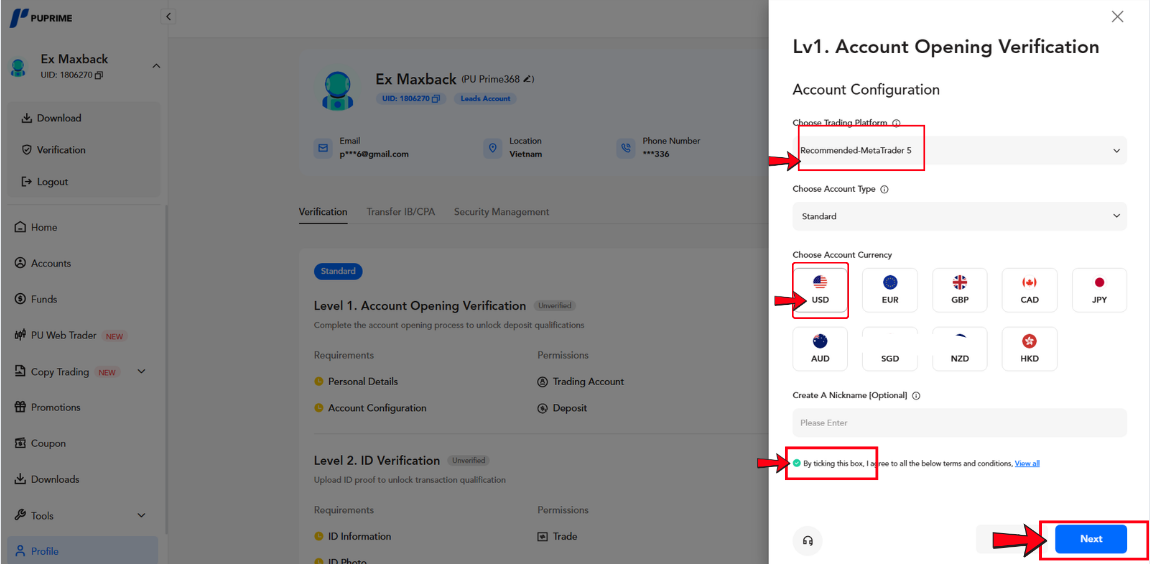Screen dimensions: 1150x564
Task: Tick the terms and conditions checkbox
Action: (797, 463)
